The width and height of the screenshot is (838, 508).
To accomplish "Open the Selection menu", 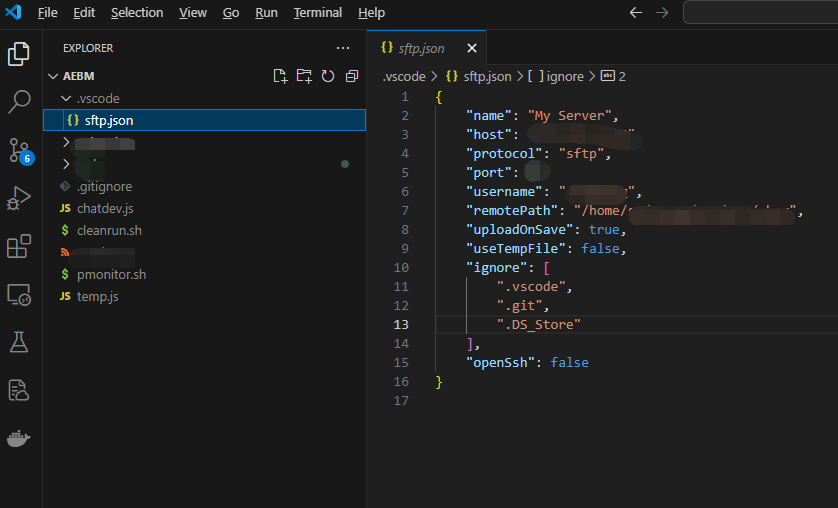I will click(137, 13).
